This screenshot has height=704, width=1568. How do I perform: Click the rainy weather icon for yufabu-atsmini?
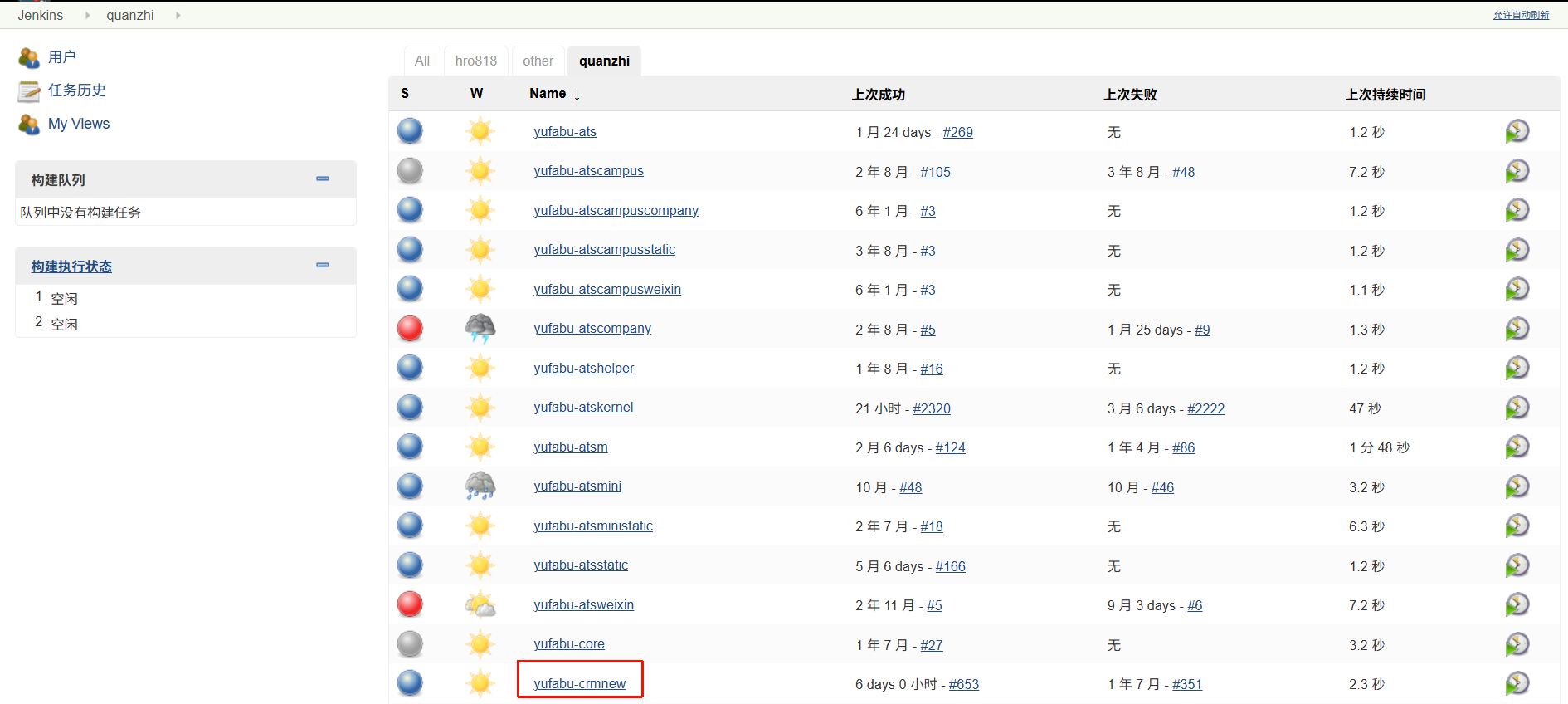480,486
